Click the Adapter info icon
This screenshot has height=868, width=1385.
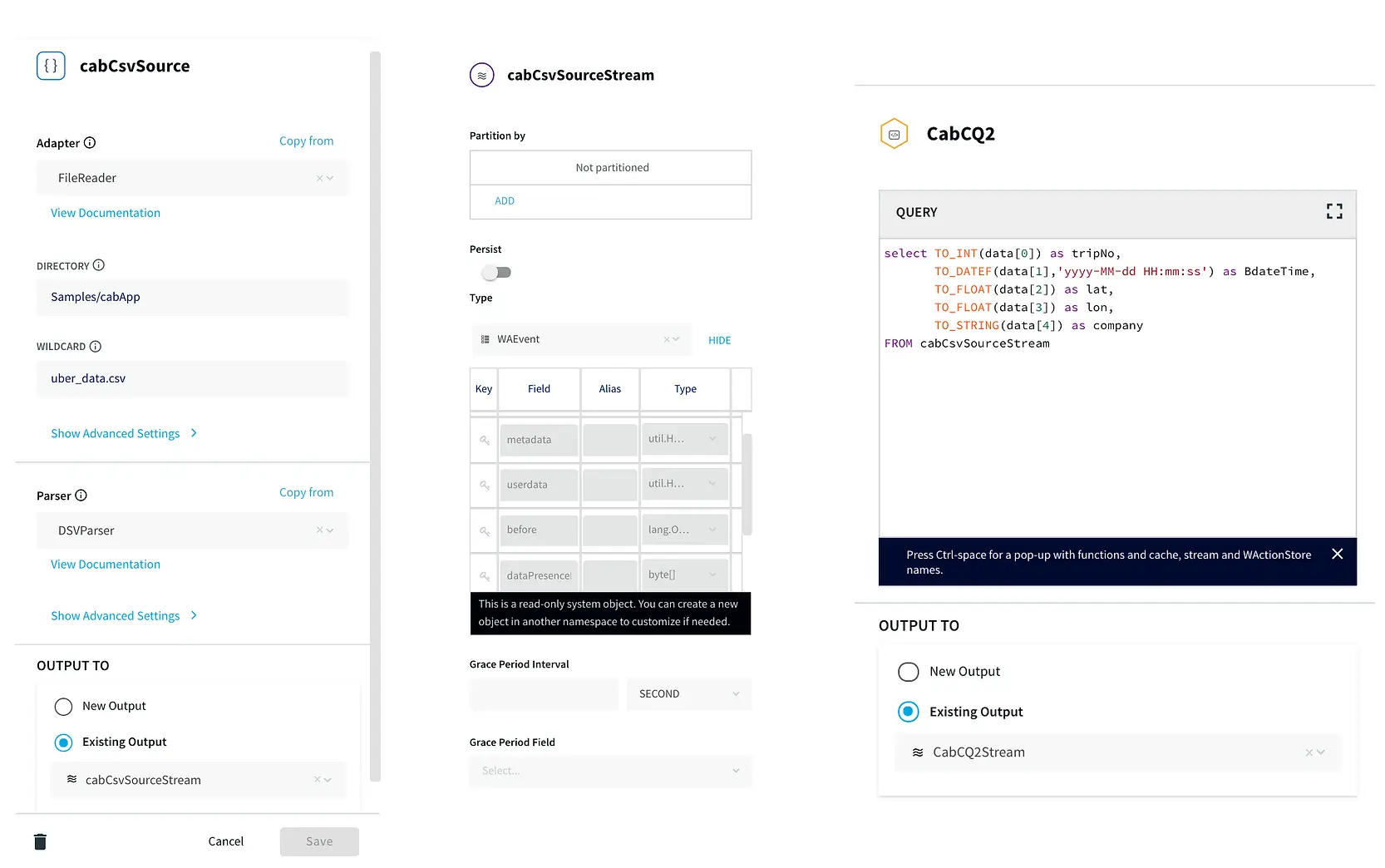[x=90, y=143]
